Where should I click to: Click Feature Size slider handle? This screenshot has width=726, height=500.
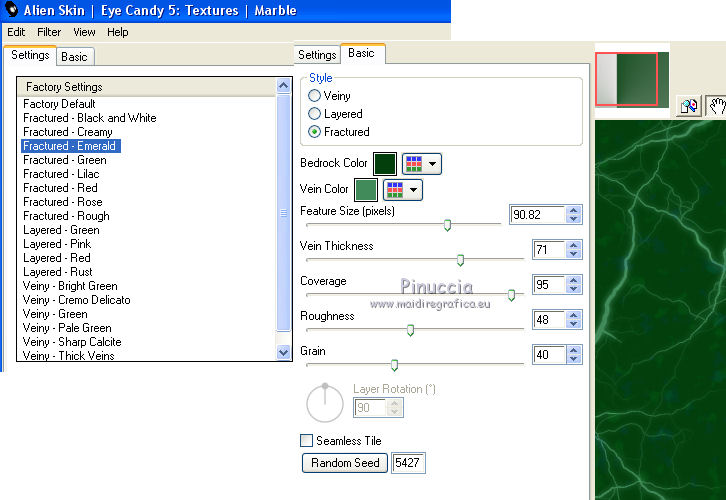pos(447,225)
